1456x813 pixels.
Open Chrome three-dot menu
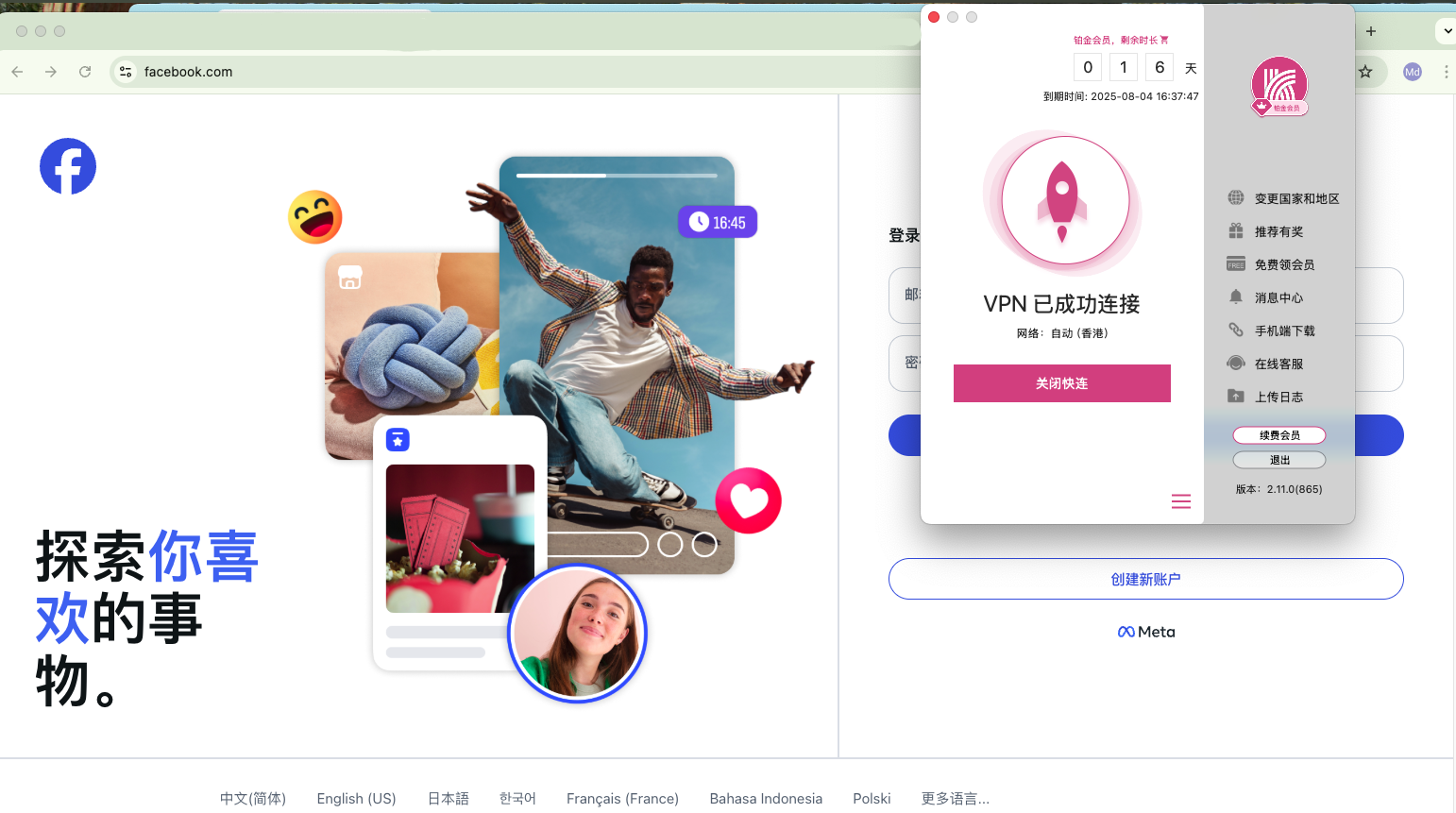[x=1446, y=72]
